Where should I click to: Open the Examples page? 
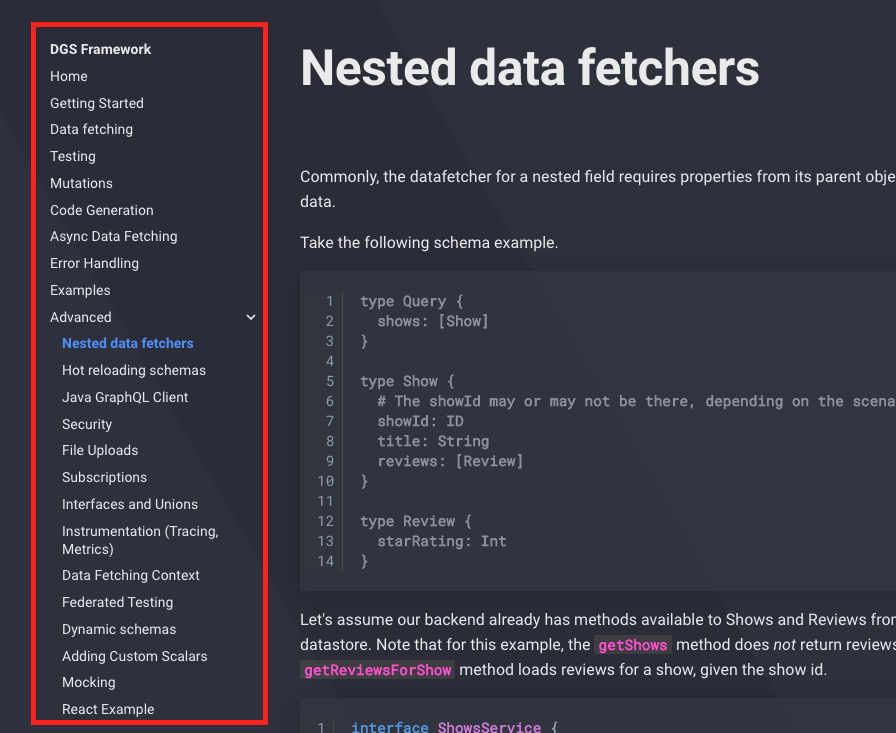click(80, 290)
